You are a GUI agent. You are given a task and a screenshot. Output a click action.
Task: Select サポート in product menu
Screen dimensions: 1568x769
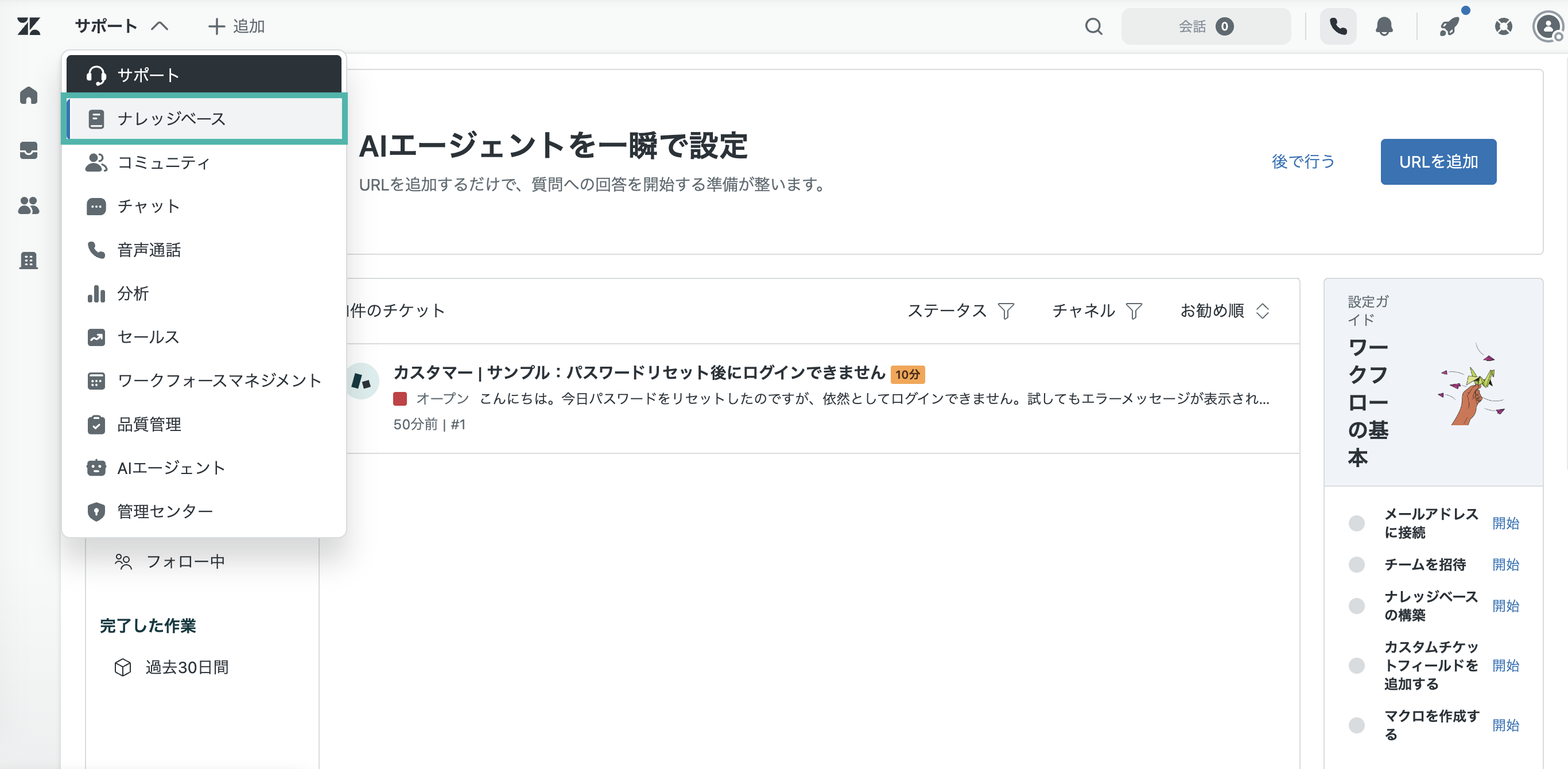click(x=204, y=75)
